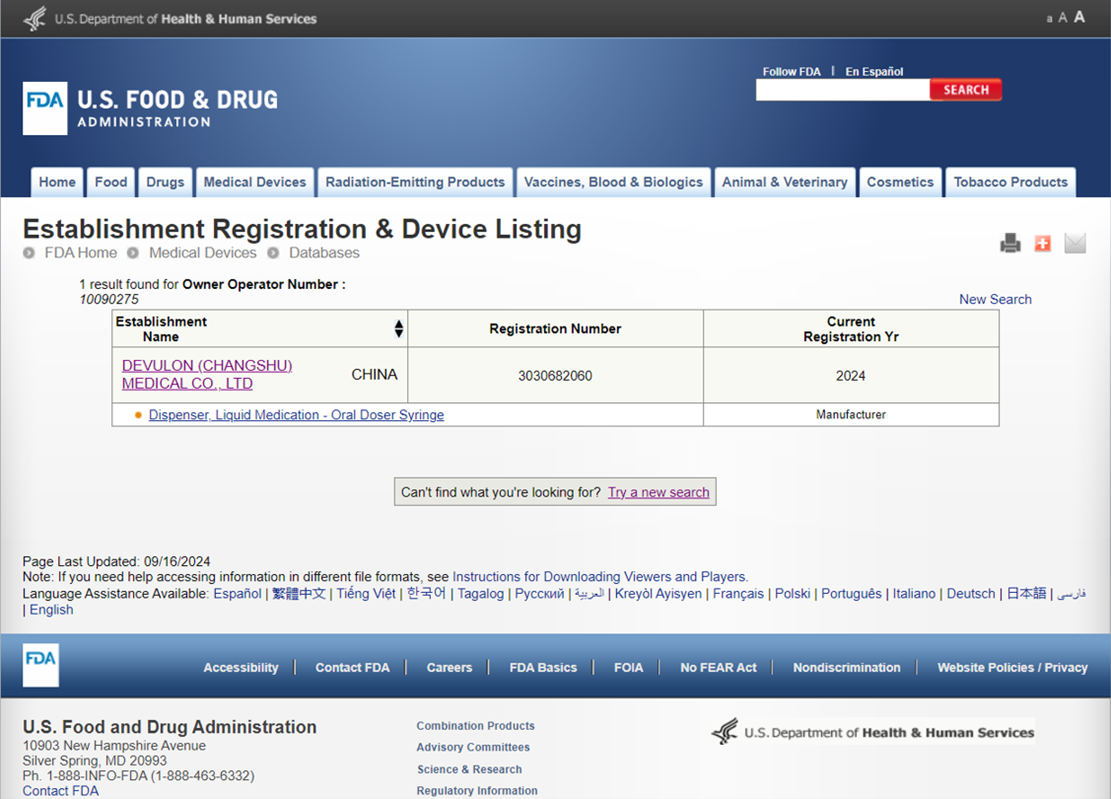This screenshot has width=1111, height=799.
Task: Open Science & Research link
Action: click(469, 769)
